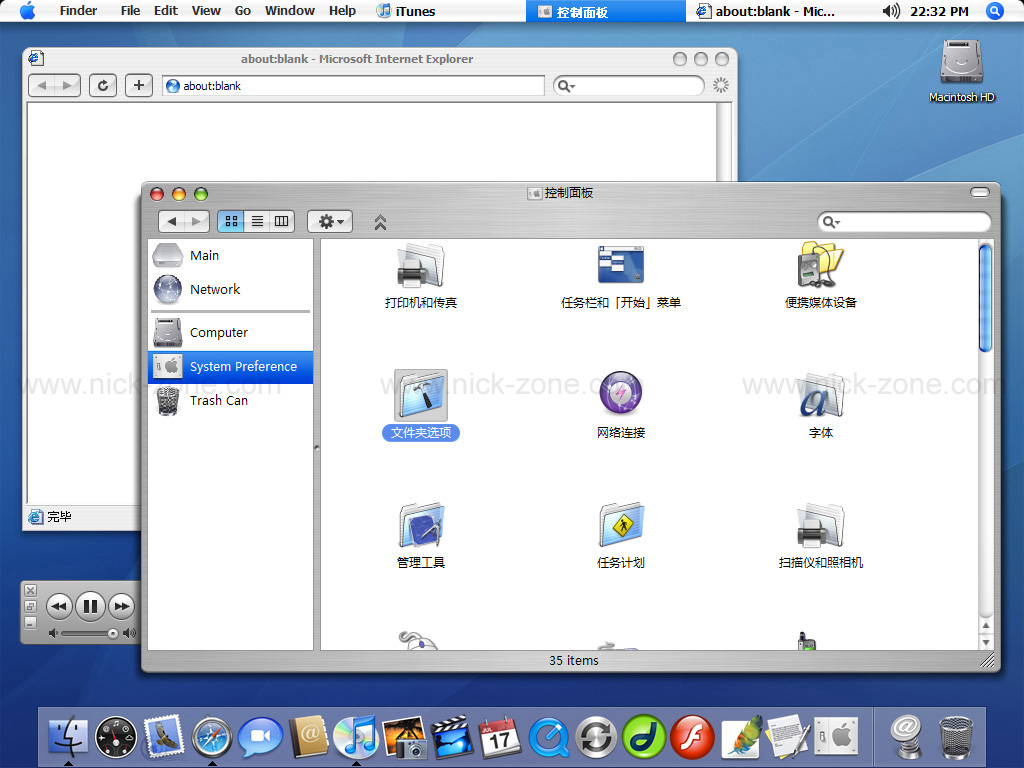This screenshot has width=1024, height=768.
Task: Open TextEdit document icon in the dock
Action: coord(788,737)
